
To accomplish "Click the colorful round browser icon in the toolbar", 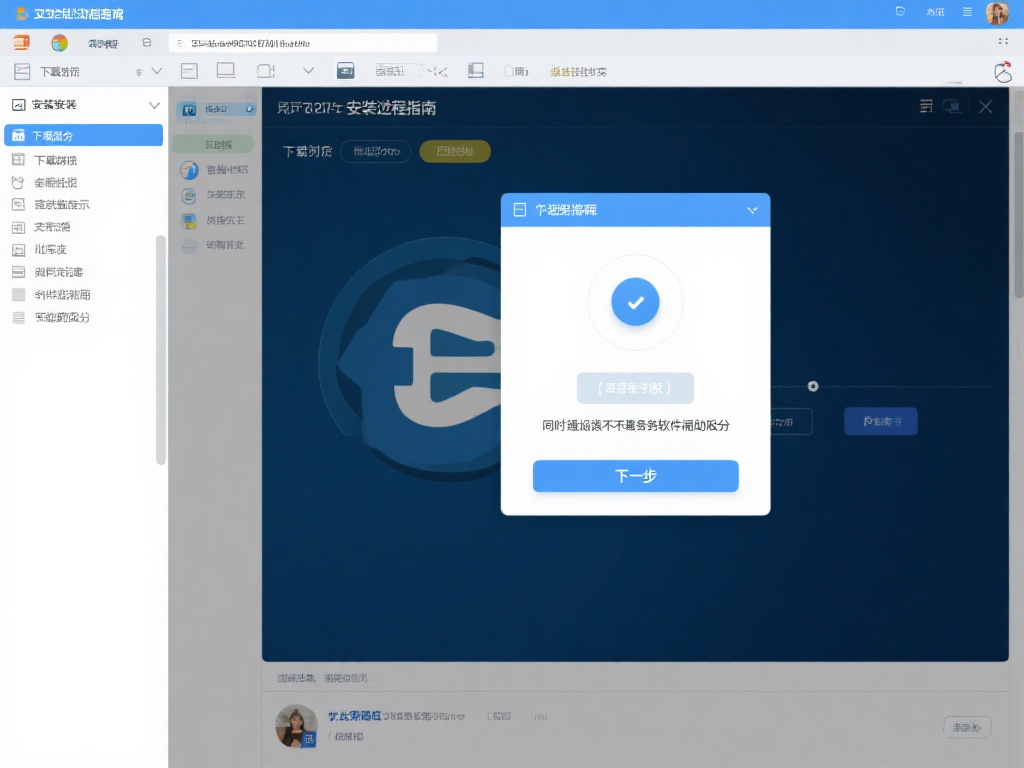I will pyautogui.click(x=60, y=43).
